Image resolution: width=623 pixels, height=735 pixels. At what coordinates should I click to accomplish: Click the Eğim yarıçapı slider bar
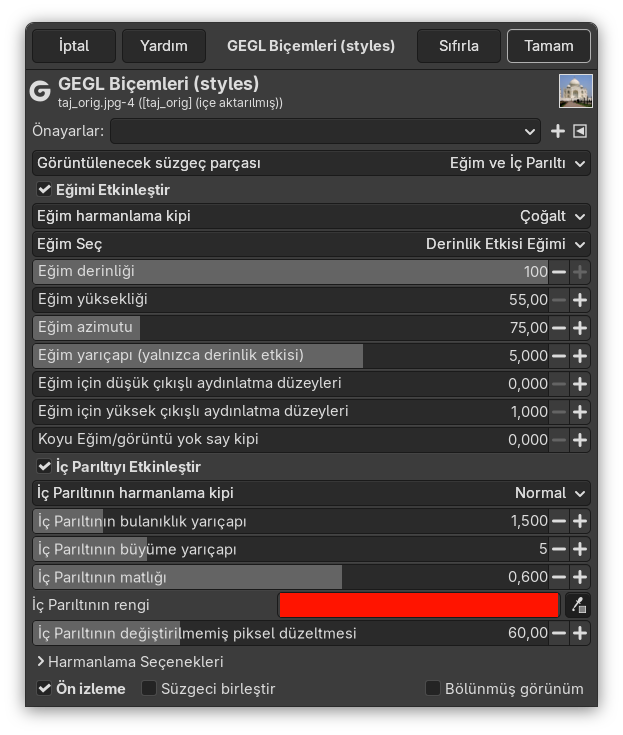(291, 356)
